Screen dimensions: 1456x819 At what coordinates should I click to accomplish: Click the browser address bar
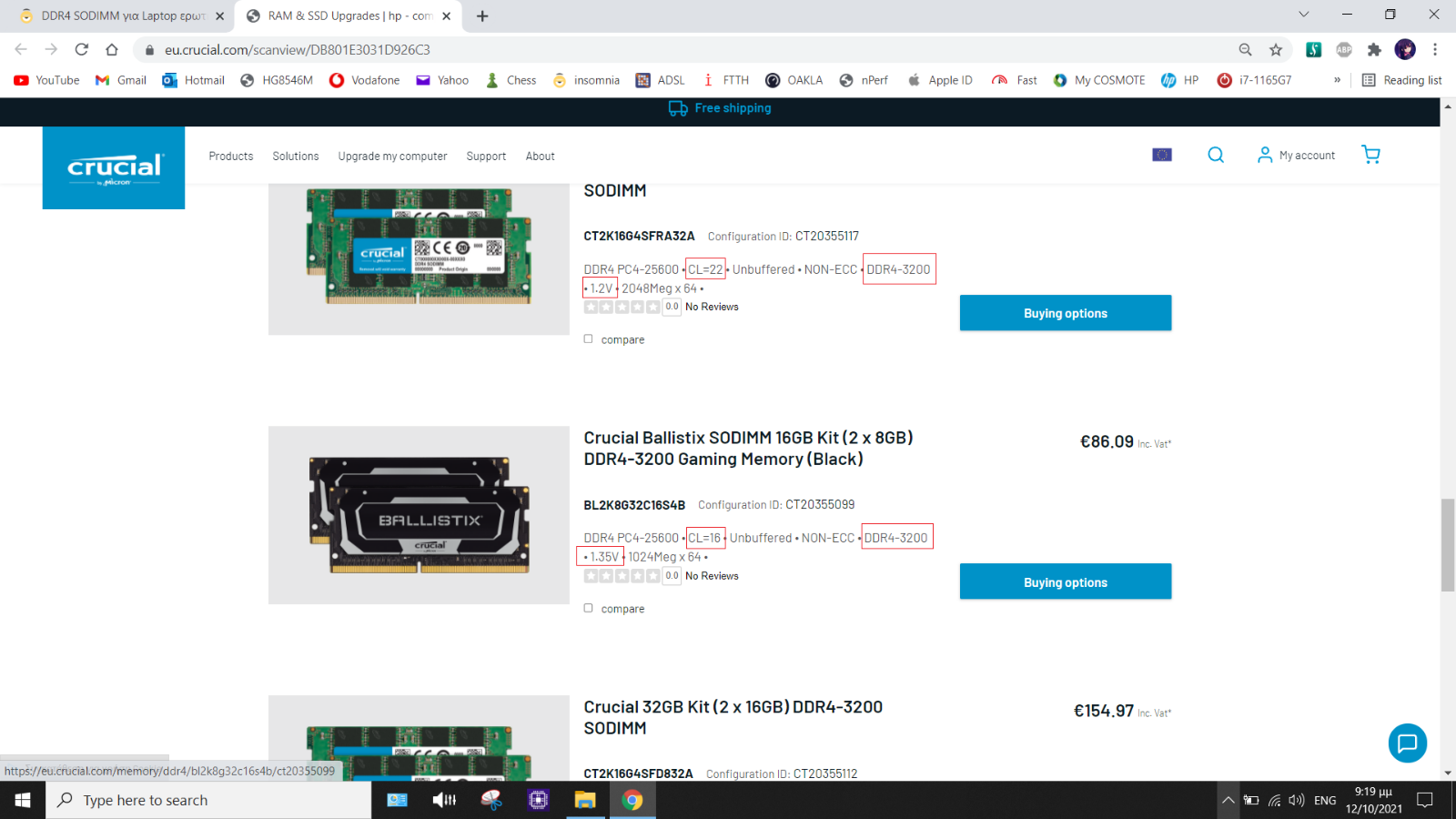click(x=692, y=49)
